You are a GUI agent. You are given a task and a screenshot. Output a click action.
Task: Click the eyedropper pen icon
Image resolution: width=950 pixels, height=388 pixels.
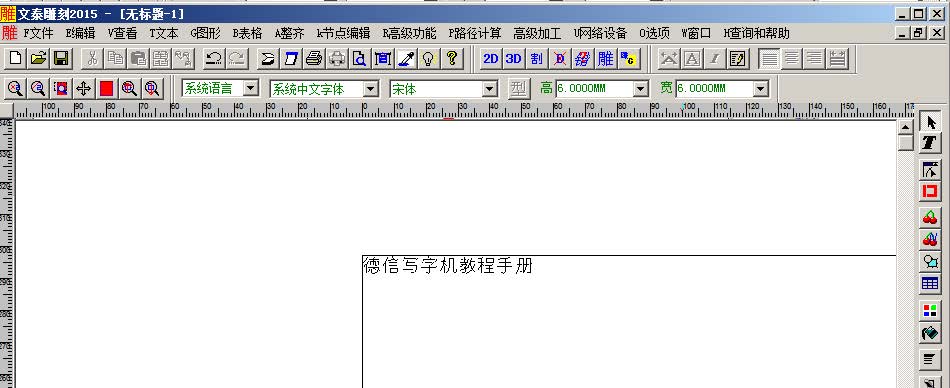coord(406,58)
